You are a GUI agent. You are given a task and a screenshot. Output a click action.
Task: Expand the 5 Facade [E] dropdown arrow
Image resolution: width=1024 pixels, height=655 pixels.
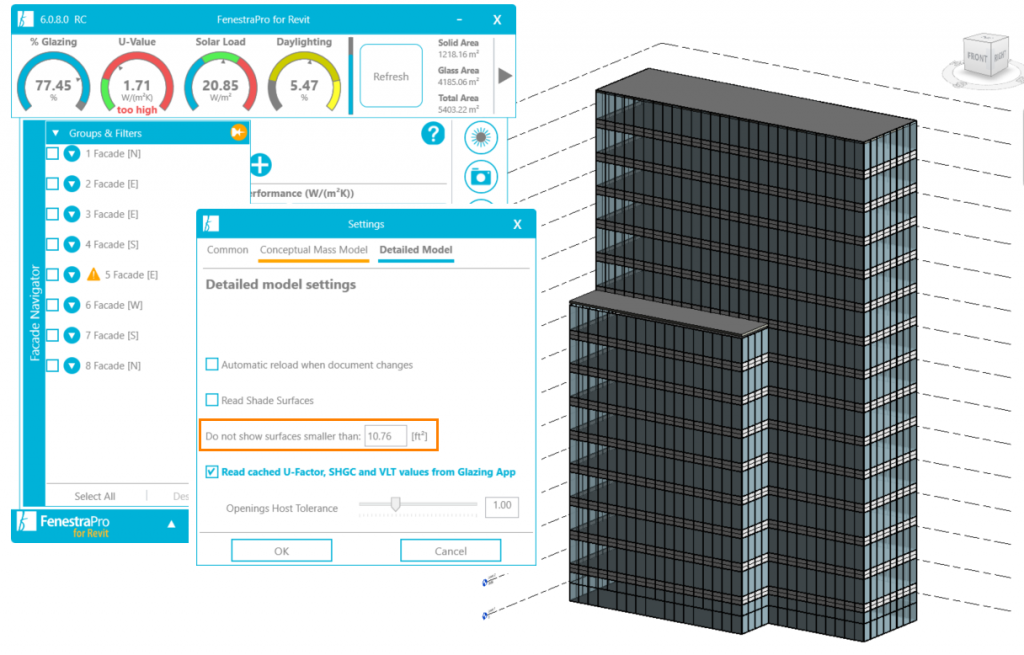(x=72, y=274)
